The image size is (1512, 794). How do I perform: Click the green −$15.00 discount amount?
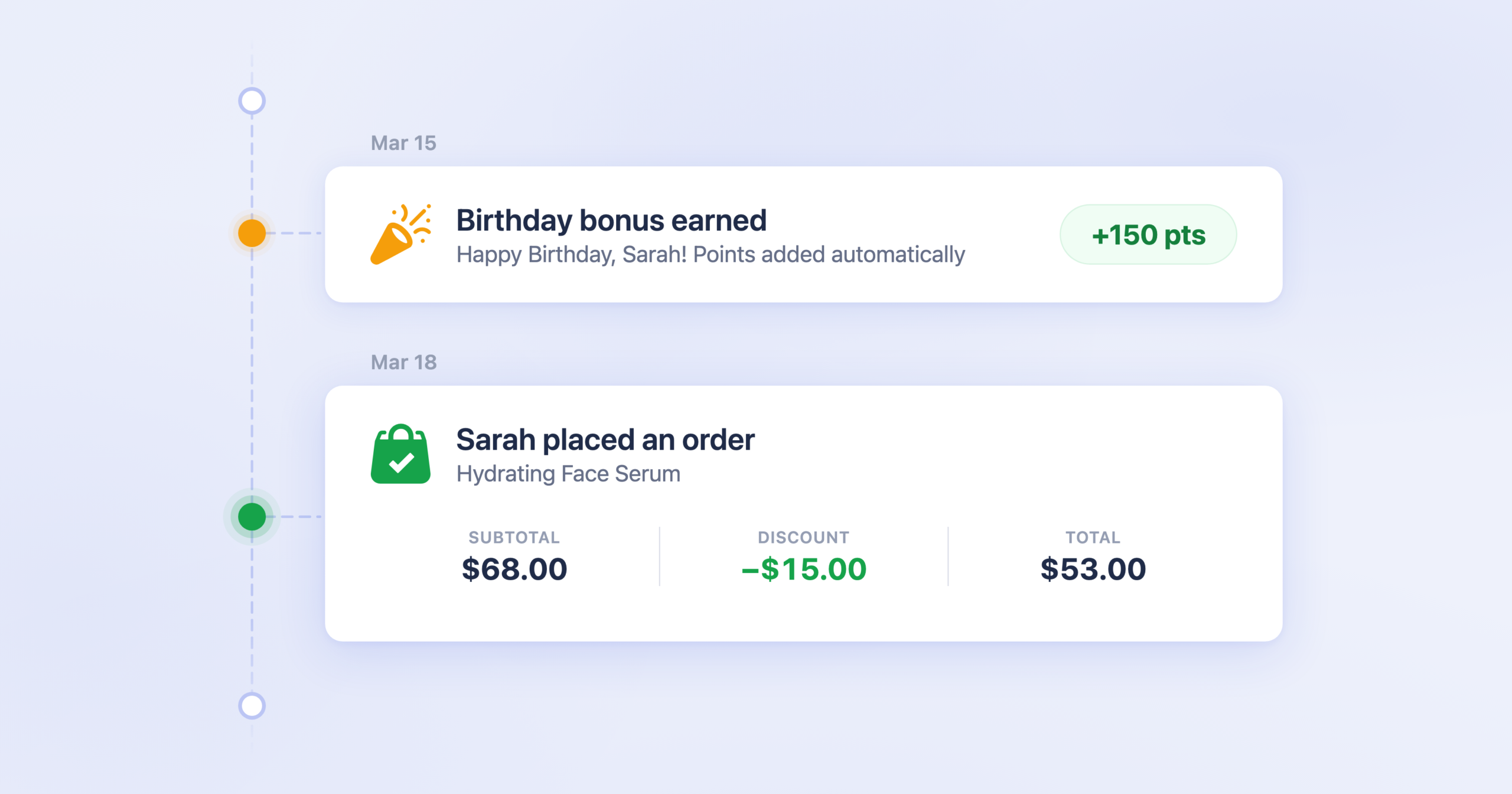[804, 569]
